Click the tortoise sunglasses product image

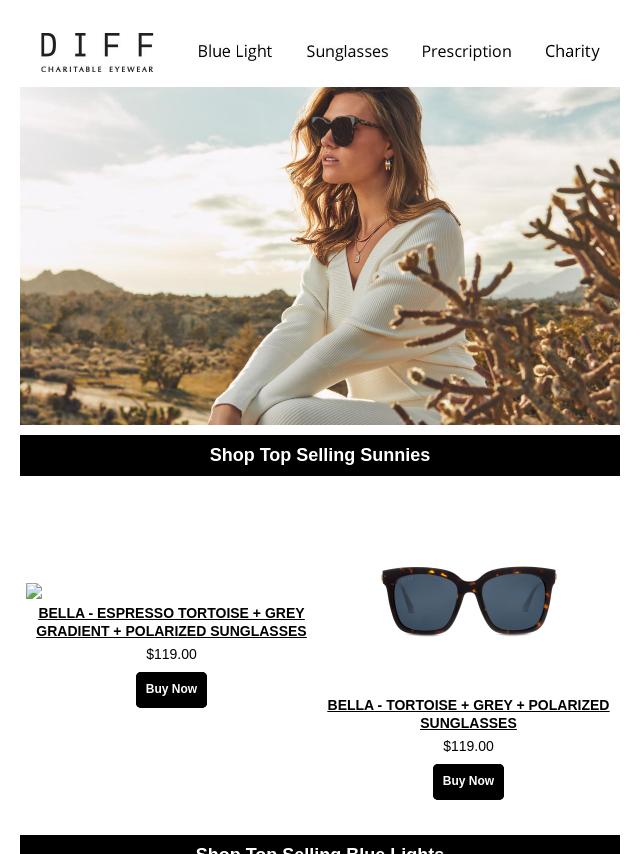(x=468, y=601)
